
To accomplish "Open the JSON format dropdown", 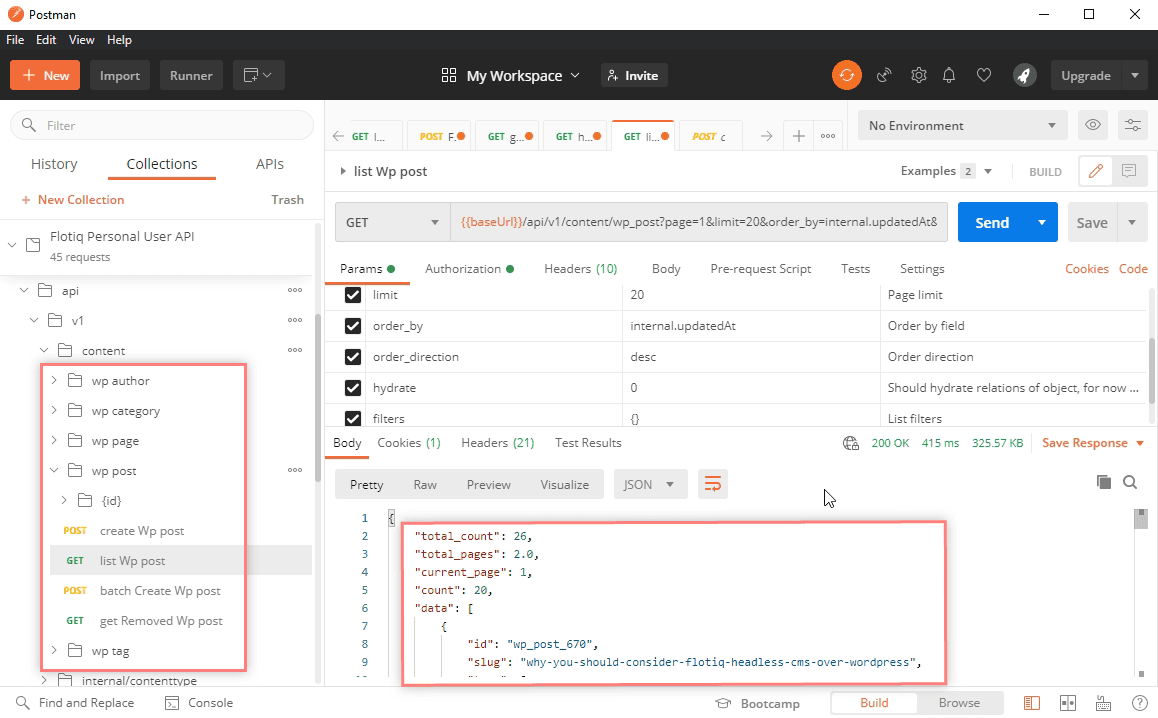I will pyautogui.click(x=650, y=485).
